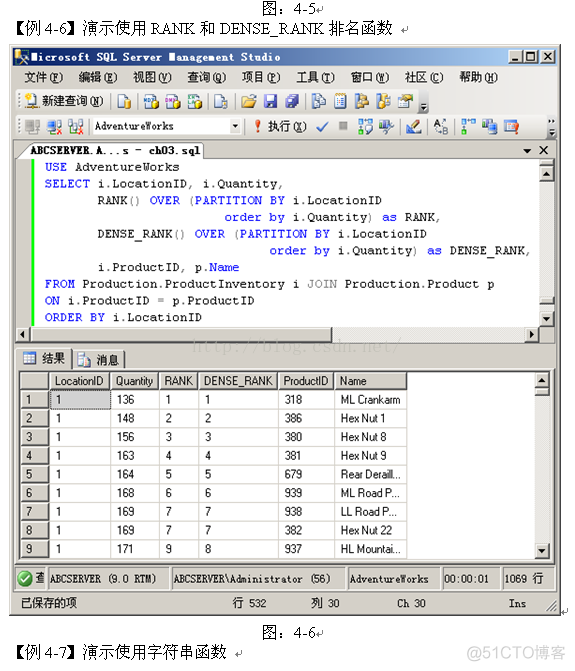Open active files dropdown arrow of editor
The width and height of the screenshot is (575, 671).
coord(527,151)
